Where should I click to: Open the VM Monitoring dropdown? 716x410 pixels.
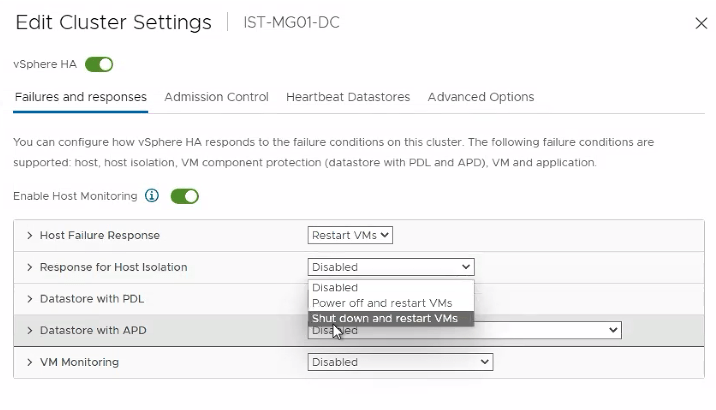pyautogui.click(x=400, y=362)
